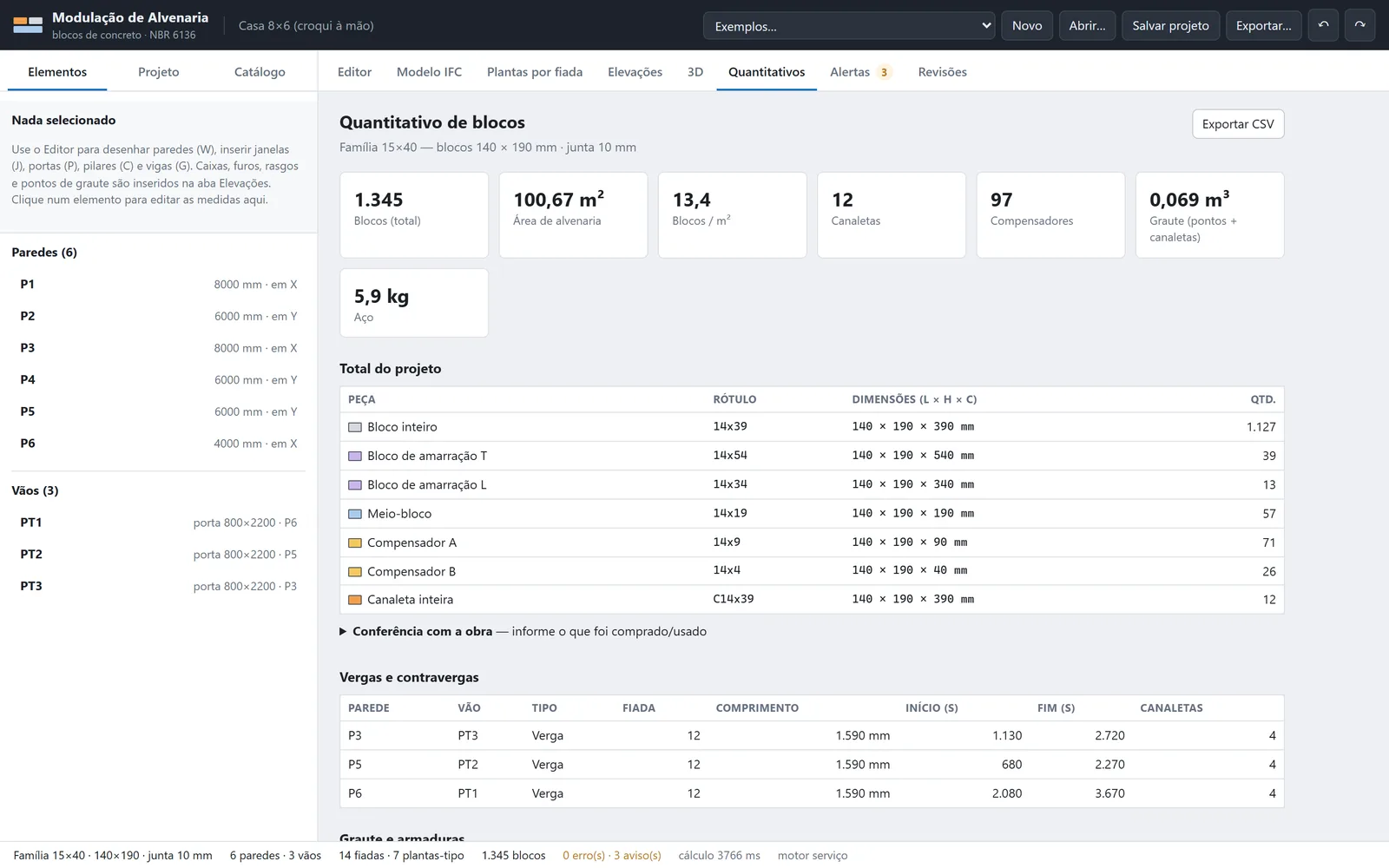1389x868 pixels.
Task: Click 'cálculo 3766 ms' in status bar
Action: point(719,855)
